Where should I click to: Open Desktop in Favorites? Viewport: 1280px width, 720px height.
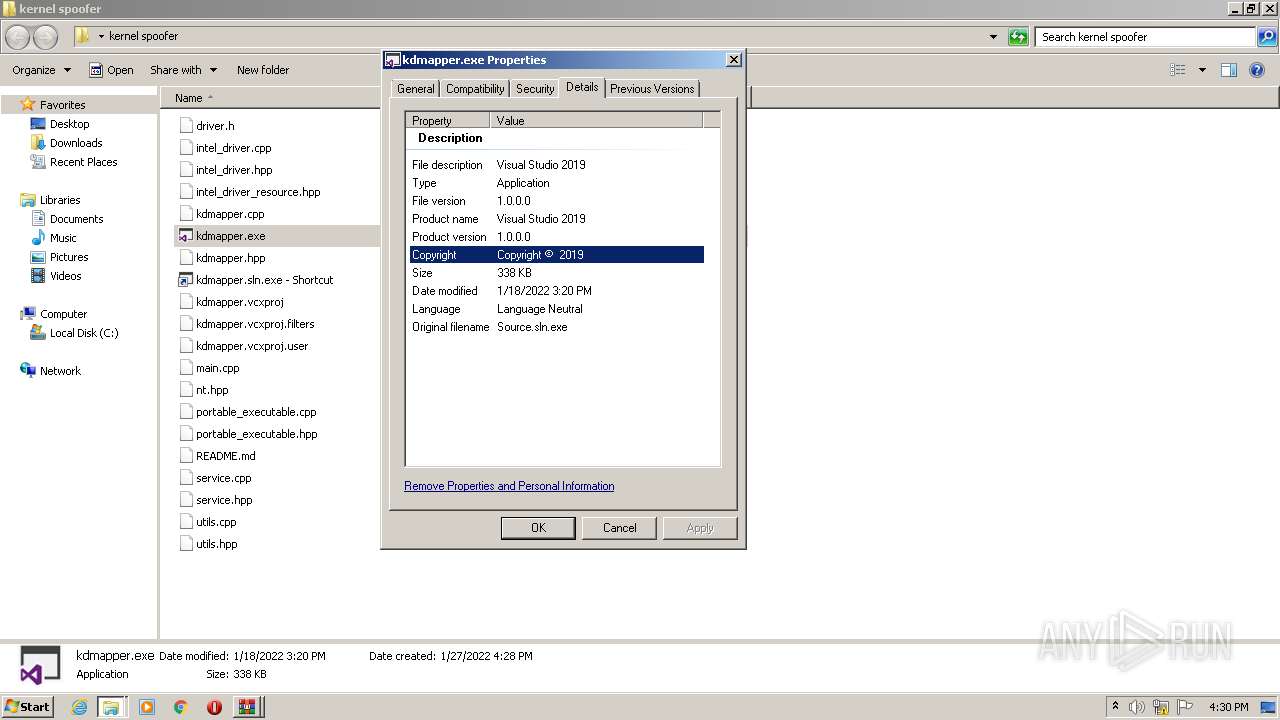(x=69, y=124)
